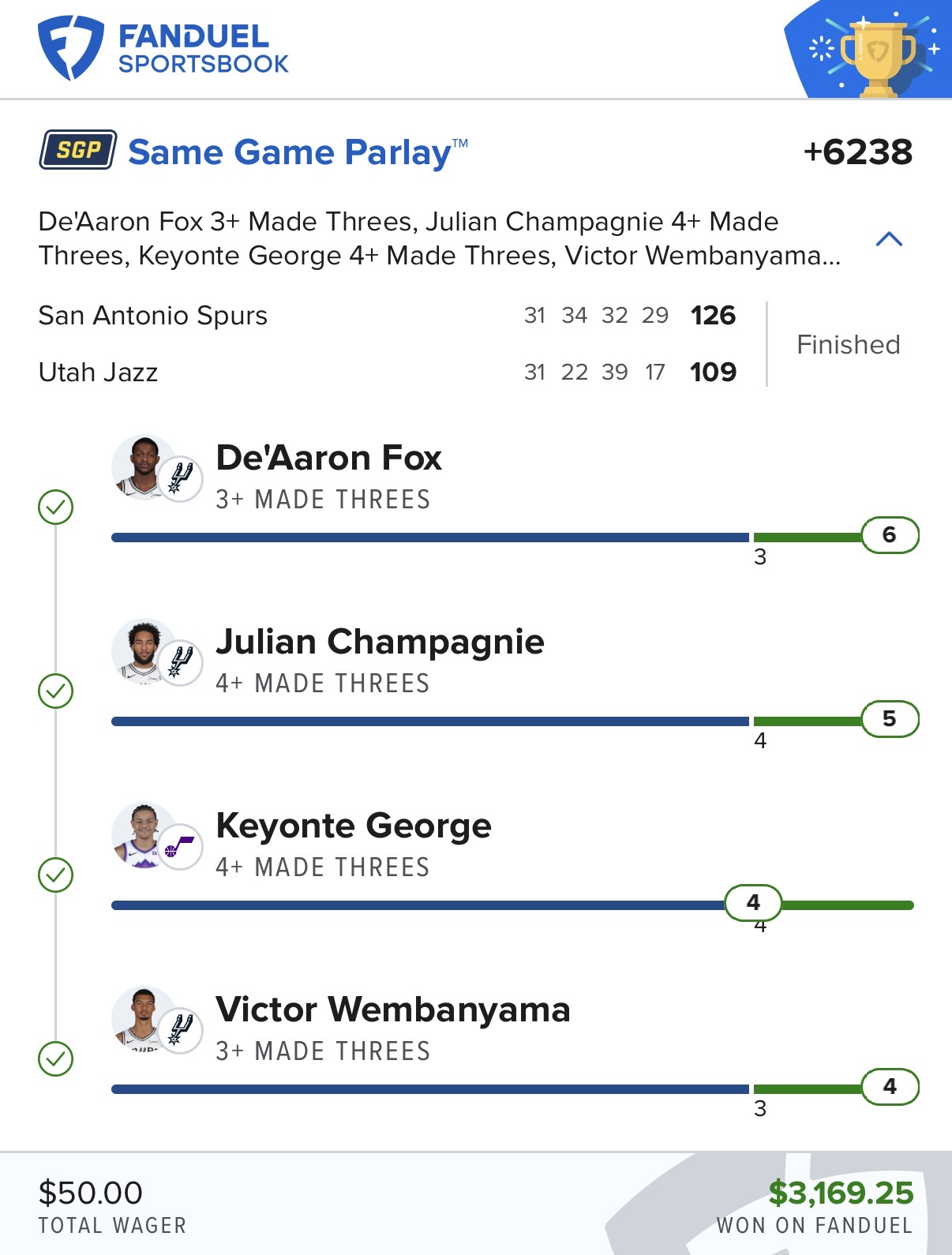Click the 6 marker on Fox's progress bar
The width and height of the screenshot is (952, 1255).
pyautogui.click(x=890, y=535)
